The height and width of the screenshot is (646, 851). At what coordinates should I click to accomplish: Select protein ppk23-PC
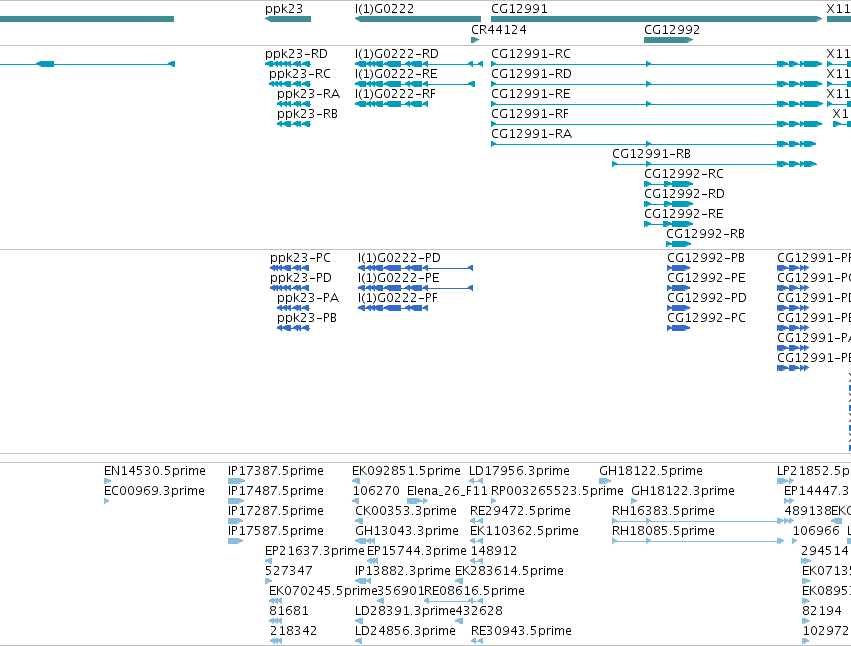[x=290, y=268]
